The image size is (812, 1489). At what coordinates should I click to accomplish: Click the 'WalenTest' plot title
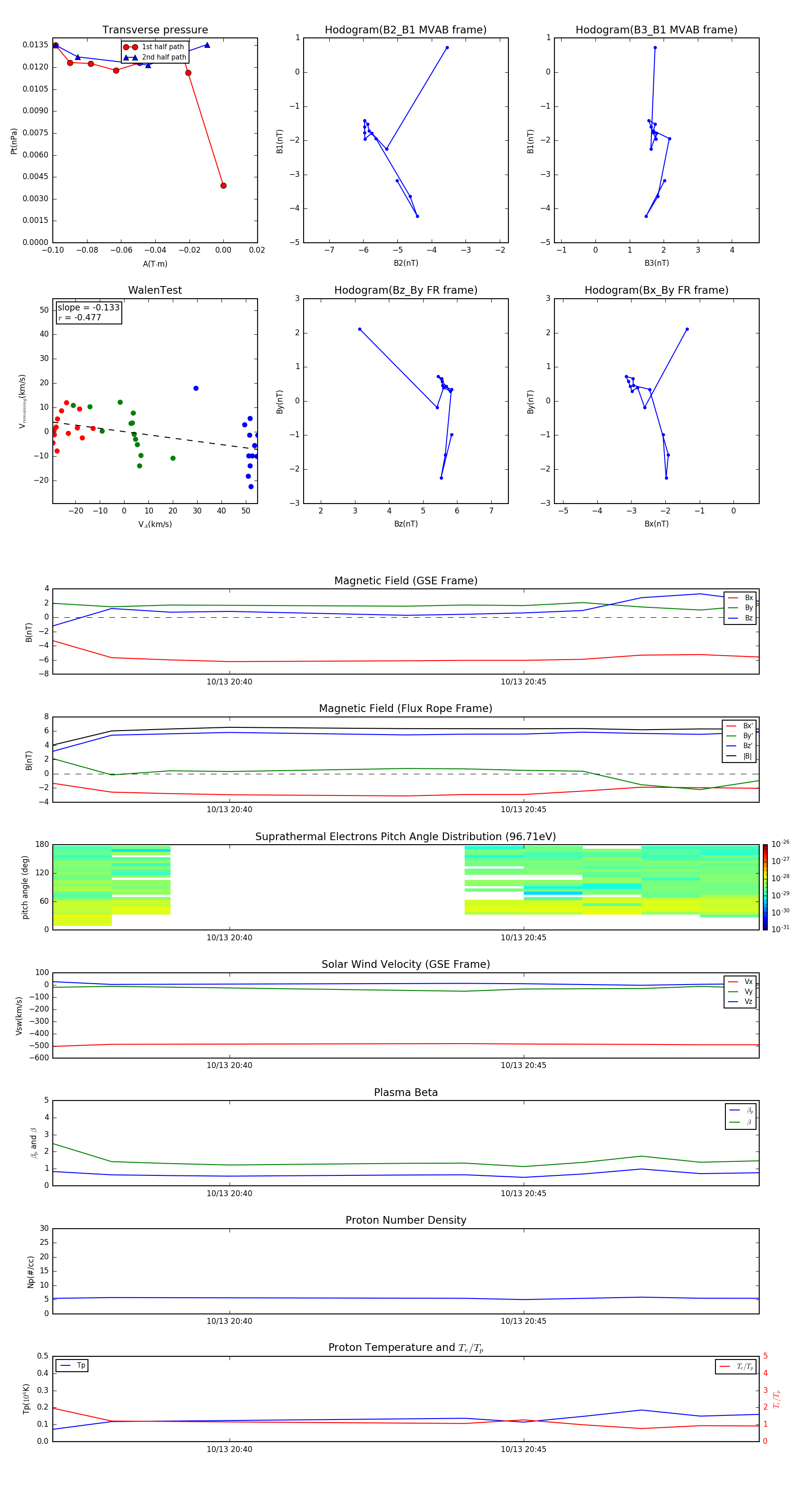pos(155,290)
